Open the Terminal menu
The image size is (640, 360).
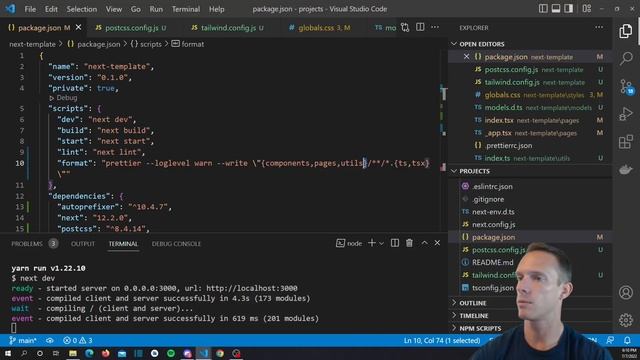point(186,9)
